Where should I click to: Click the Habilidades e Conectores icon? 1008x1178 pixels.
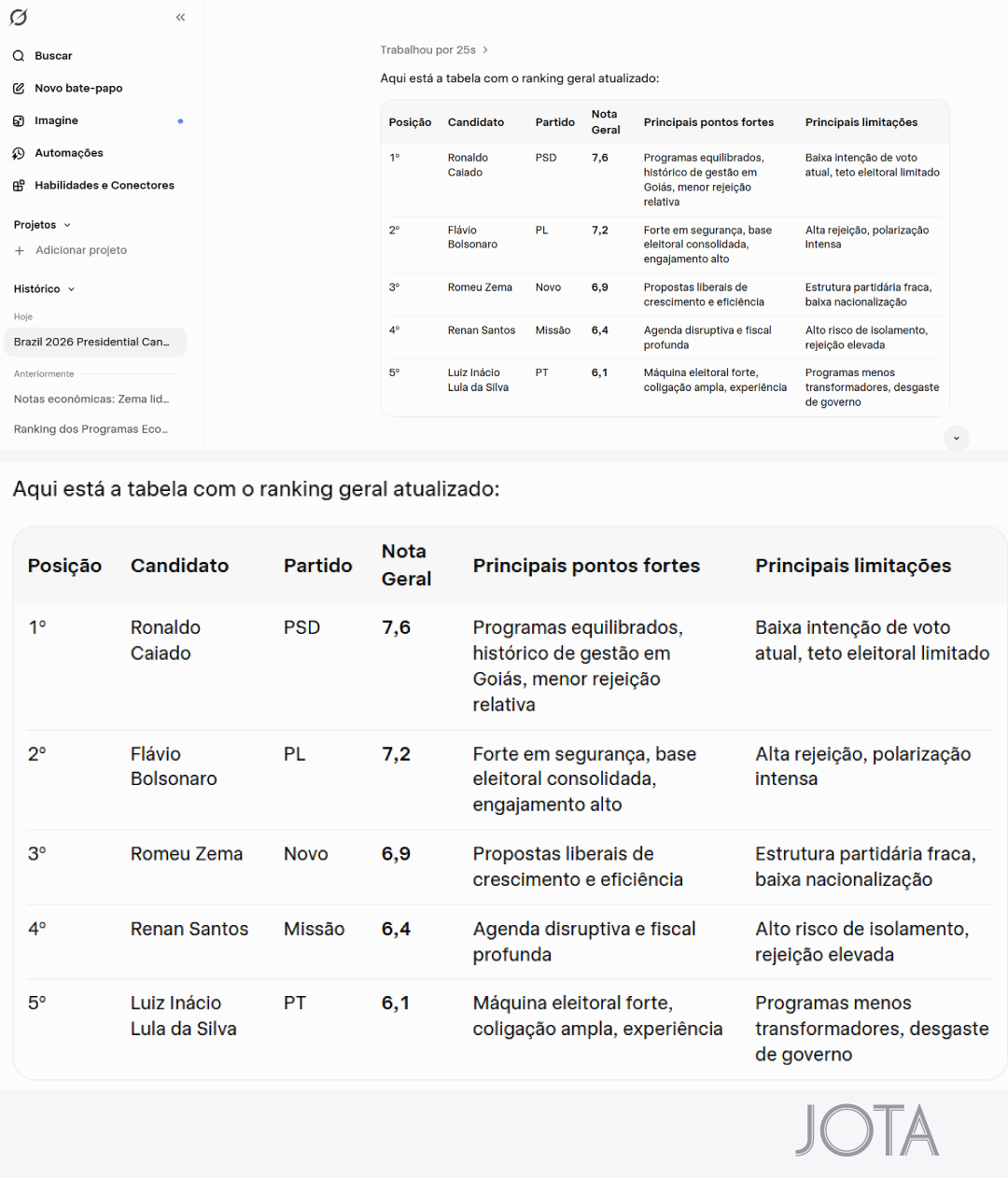click(19, 186)
